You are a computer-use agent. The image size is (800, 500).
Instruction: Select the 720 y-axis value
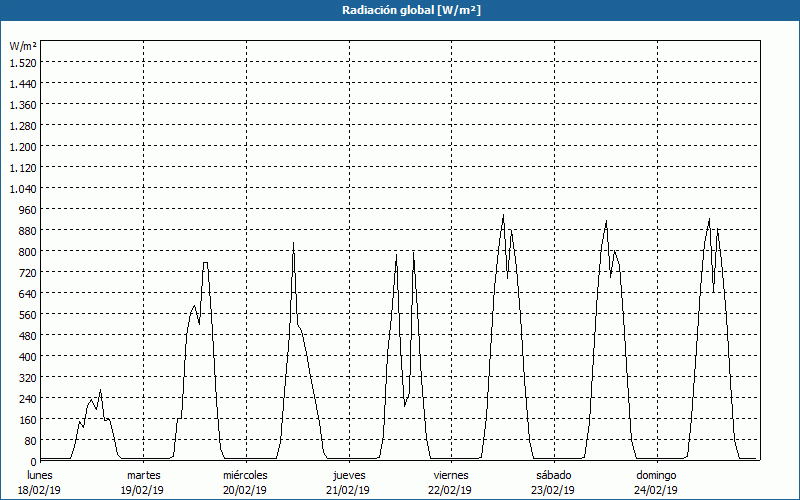pos(27,272)
